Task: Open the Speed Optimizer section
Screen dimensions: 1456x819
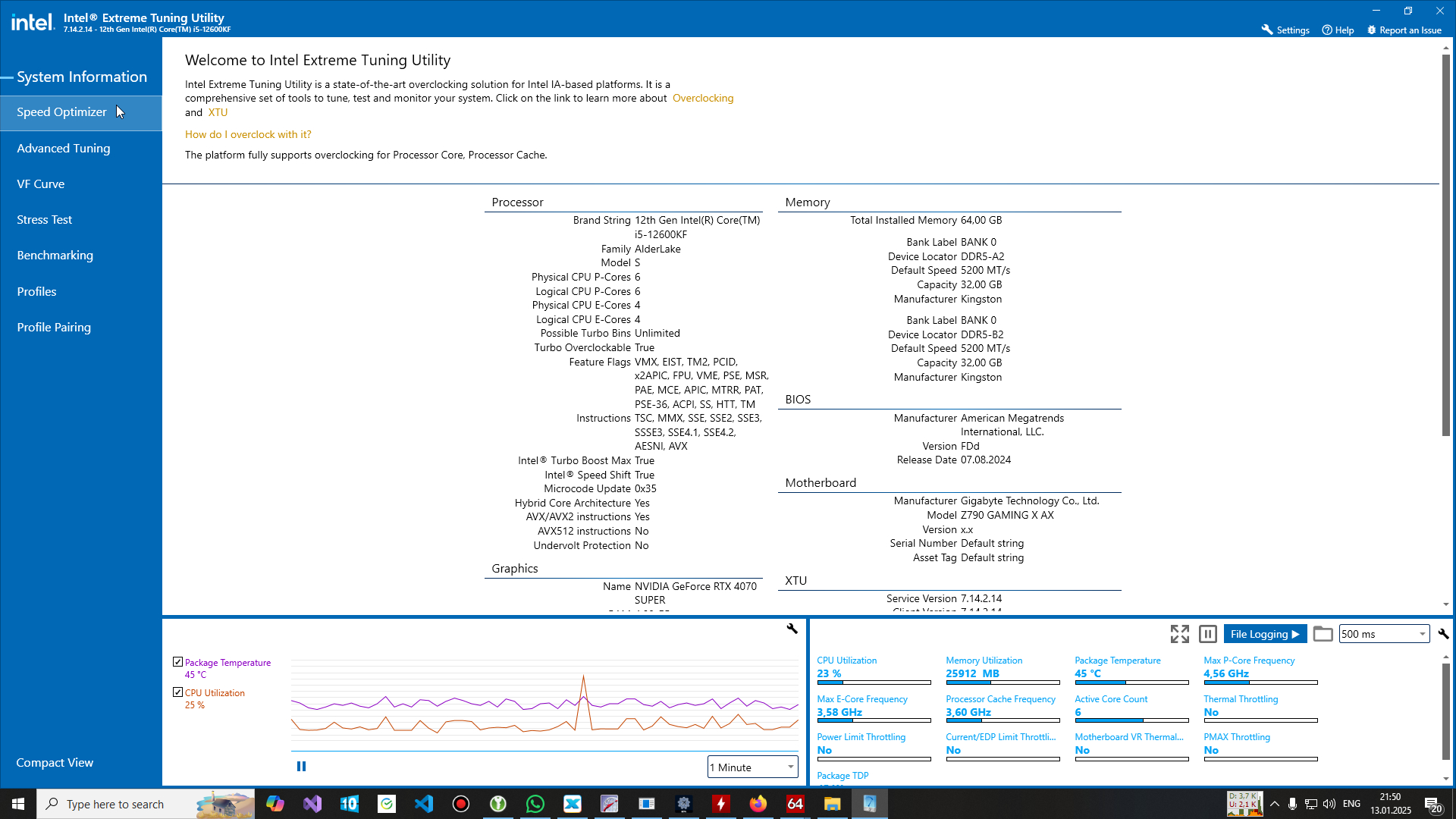Action: click(x=61, y=112)
